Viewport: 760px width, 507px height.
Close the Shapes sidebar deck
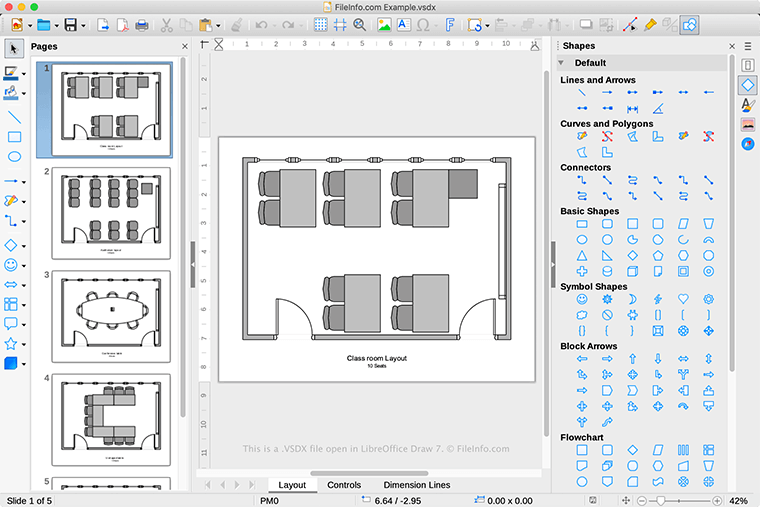click(x=732, y=46)
